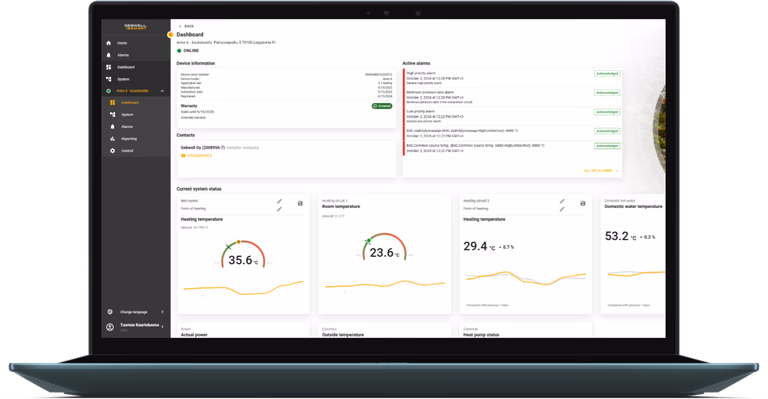
Task: Expand the Change language menu
Action: click(136, 312)
